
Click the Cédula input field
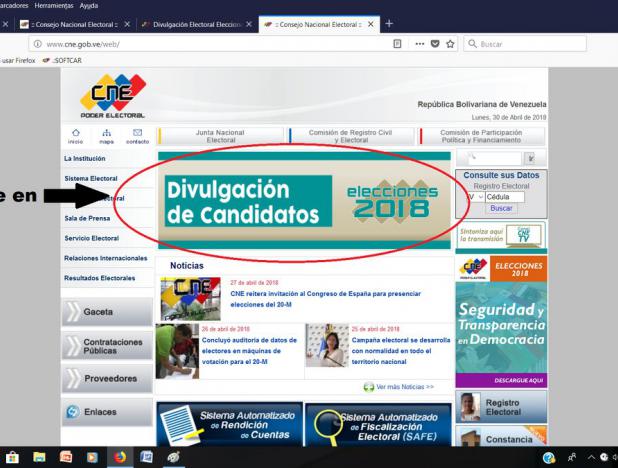pos(506,197)
